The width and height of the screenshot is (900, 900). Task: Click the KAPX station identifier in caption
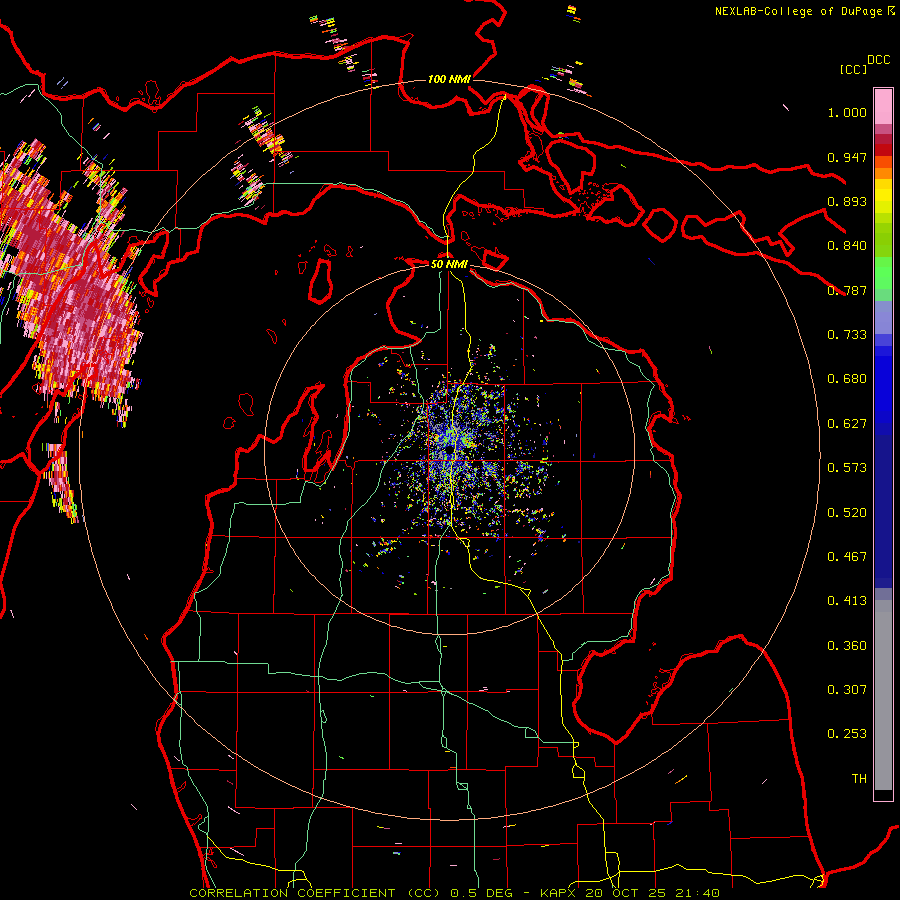pyautogui.click(x=557, y=893)
